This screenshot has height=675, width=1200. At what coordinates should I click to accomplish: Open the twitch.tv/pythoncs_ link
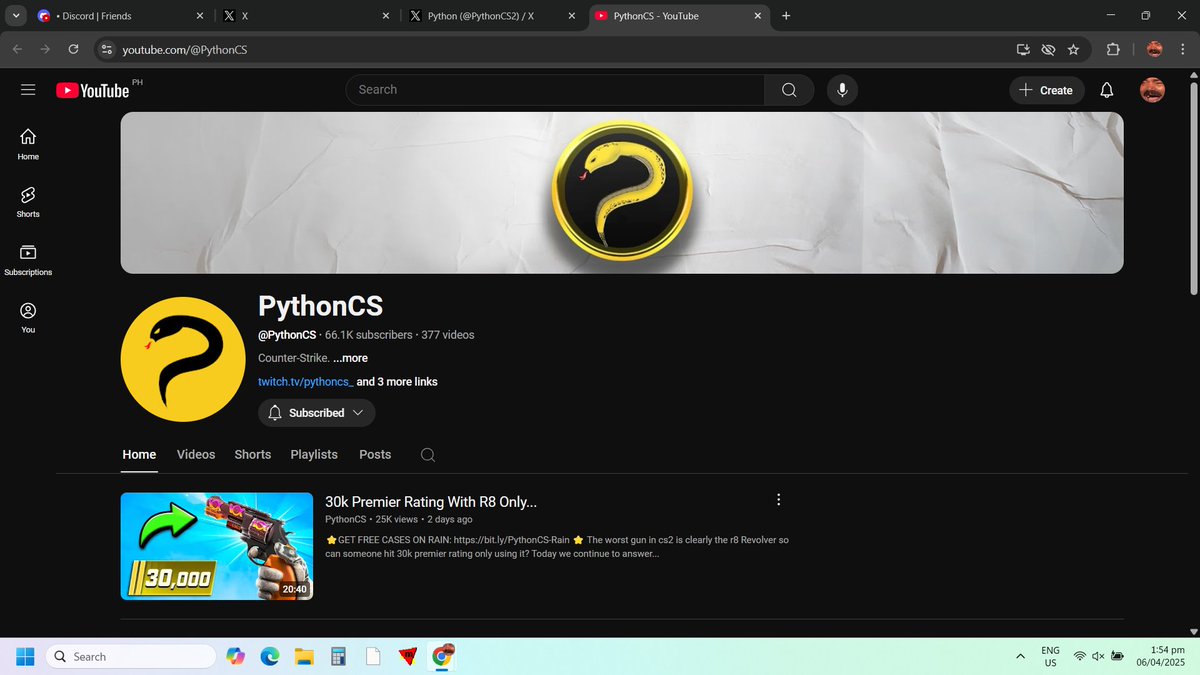306,382
